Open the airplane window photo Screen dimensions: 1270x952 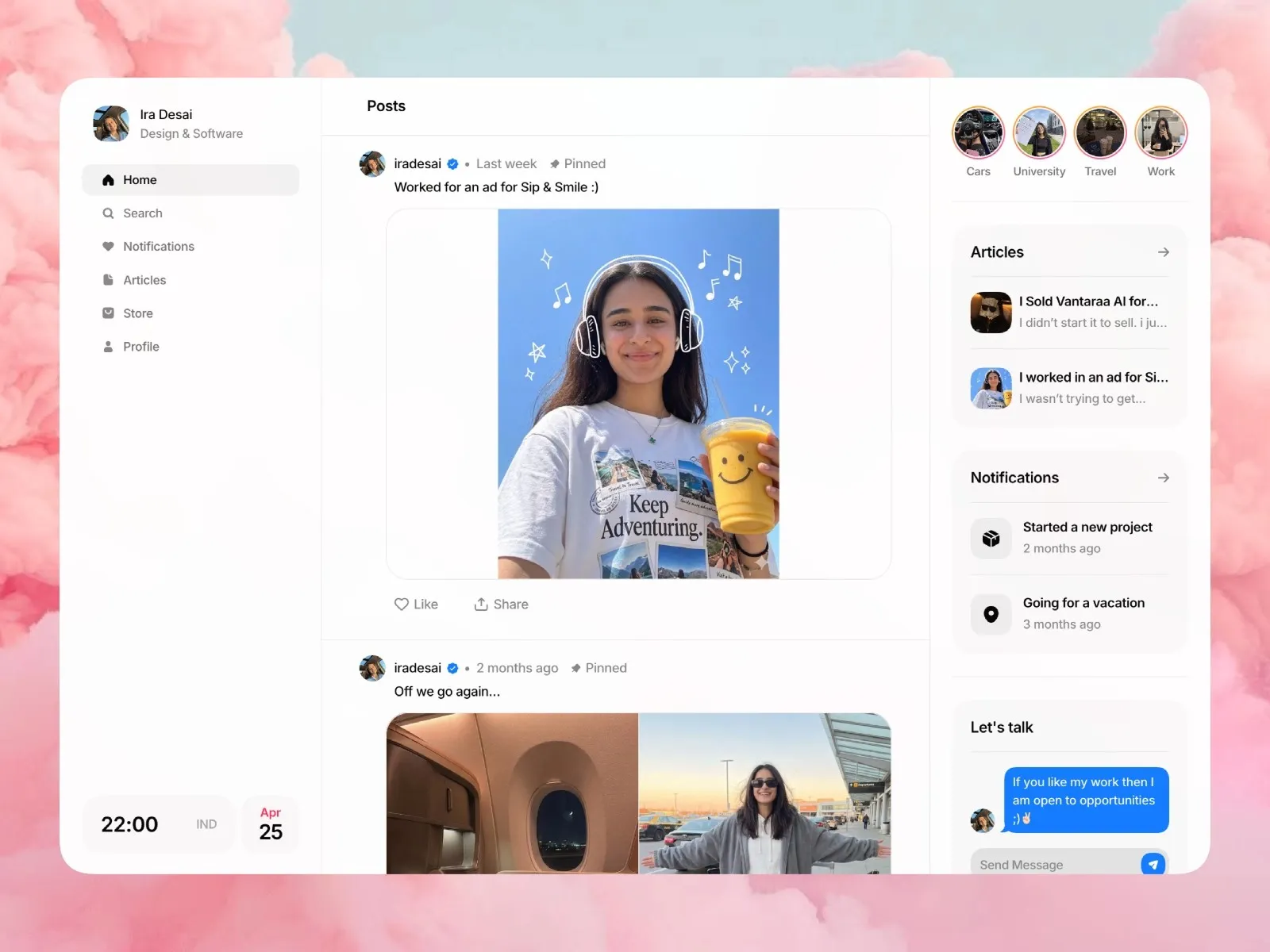pos(512,793)
